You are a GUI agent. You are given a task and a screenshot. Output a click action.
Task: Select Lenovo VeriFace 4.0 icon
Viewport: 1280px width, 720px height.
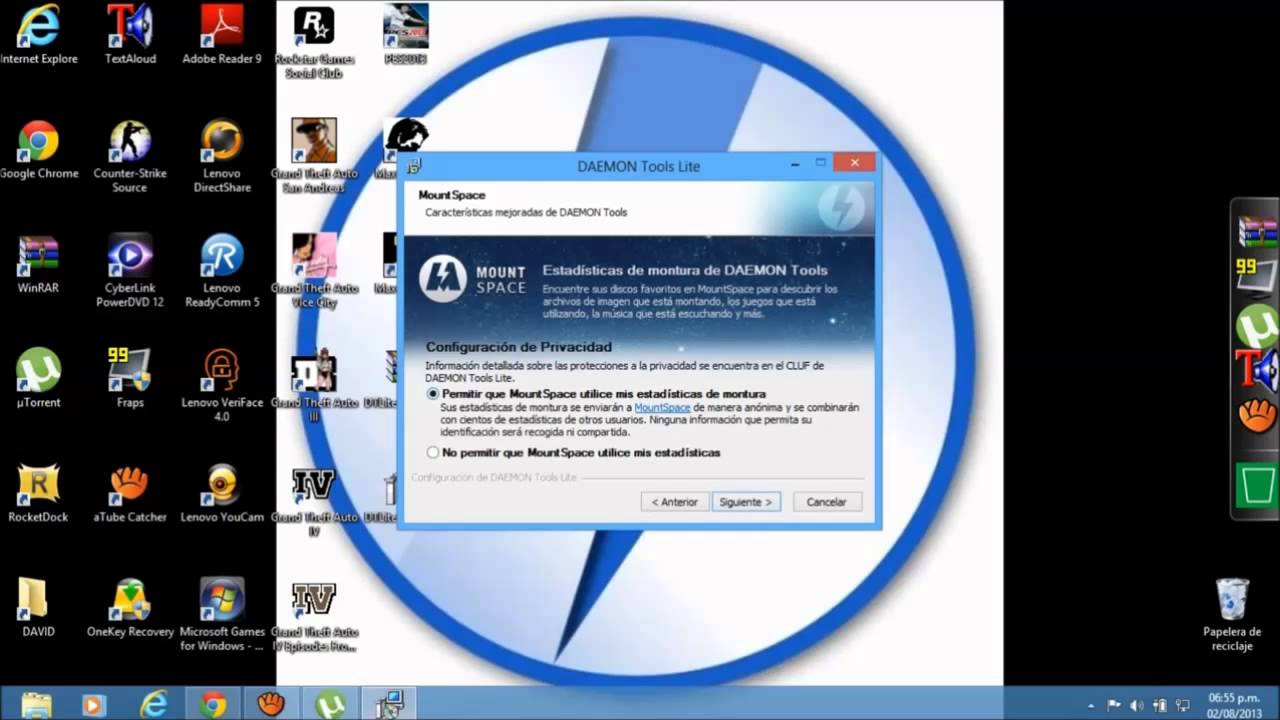point(222,386)
